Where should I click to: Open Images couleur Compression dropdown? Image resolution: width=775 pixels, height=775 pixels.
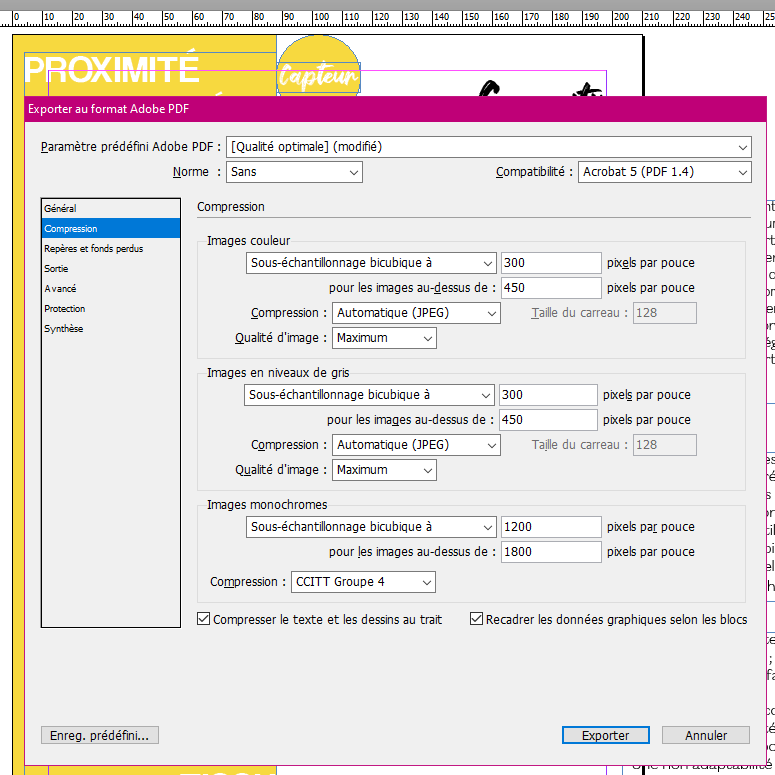[x=416, y=313]
